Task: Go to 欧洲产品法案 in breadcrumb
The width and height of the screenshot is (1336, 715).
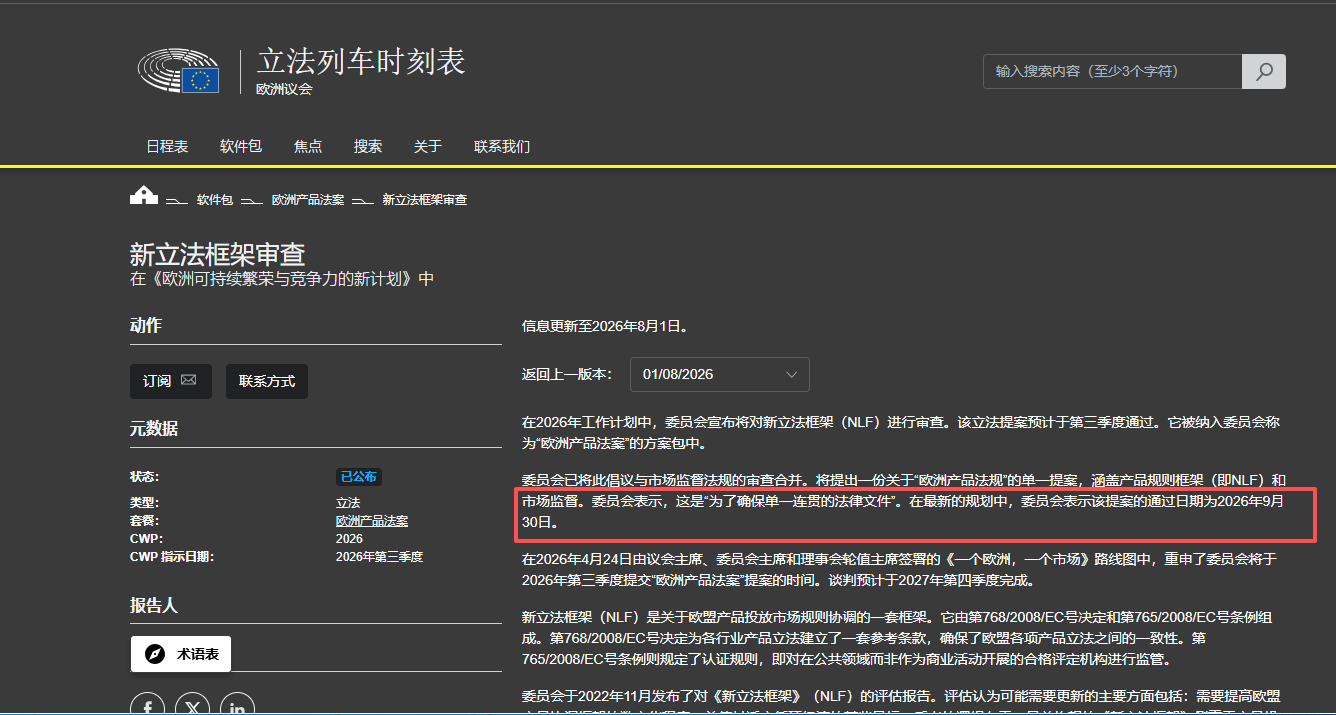Action: (x=308, y=200)
